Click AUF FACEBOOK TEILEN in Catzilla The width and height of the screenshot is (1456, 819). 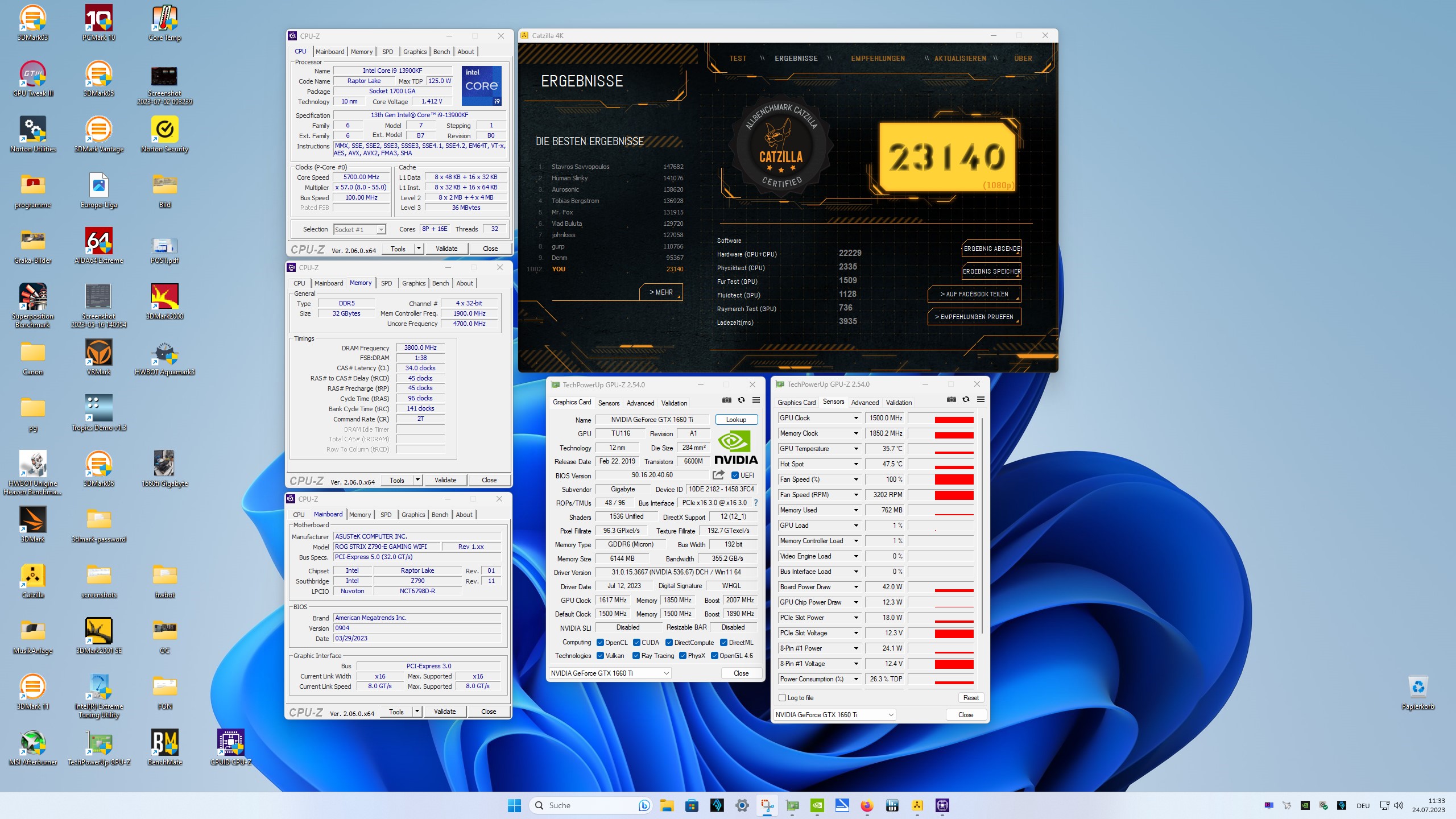(974, 294)
